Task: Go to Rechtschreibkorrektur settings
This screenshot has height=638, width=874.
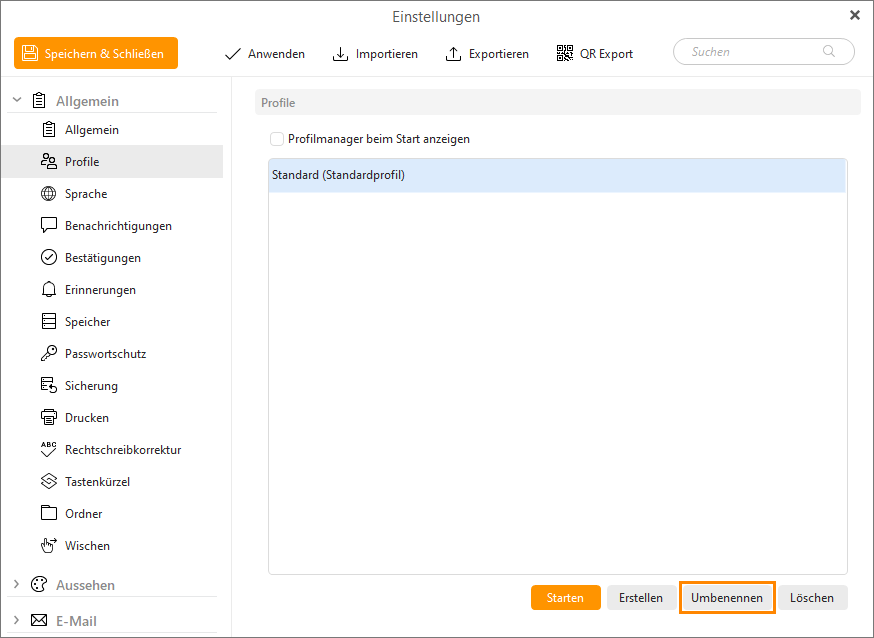Action: click(x=122, y=450)
